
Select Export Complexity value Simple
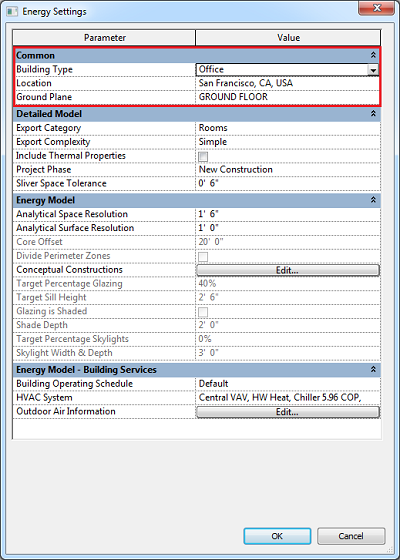(x=288, y=142)
